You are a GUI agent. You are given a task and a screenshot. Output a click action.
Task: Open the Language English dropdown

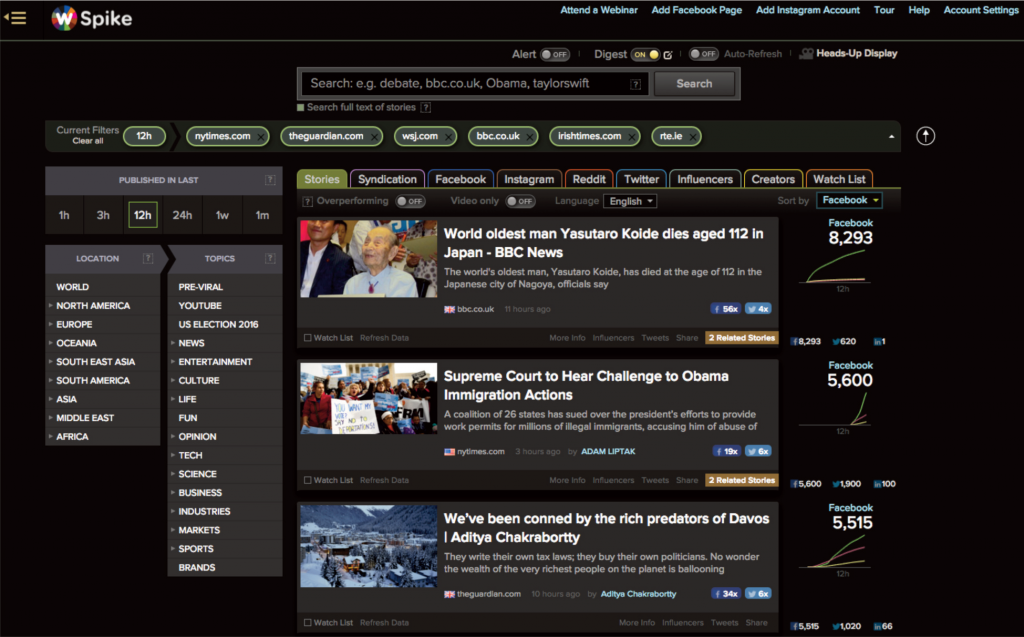coord(630,201)
